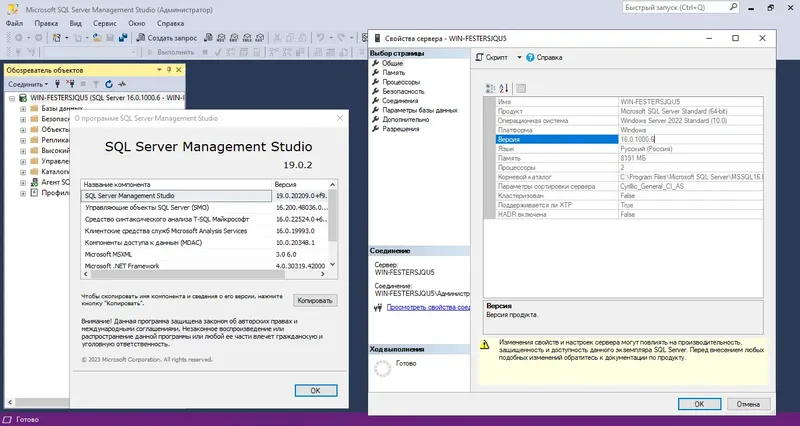Expand the Безопасность folder node
Image resolution: width=800 pixels, height=426 pixels.
pyautogui.click(x=23, y=119)
